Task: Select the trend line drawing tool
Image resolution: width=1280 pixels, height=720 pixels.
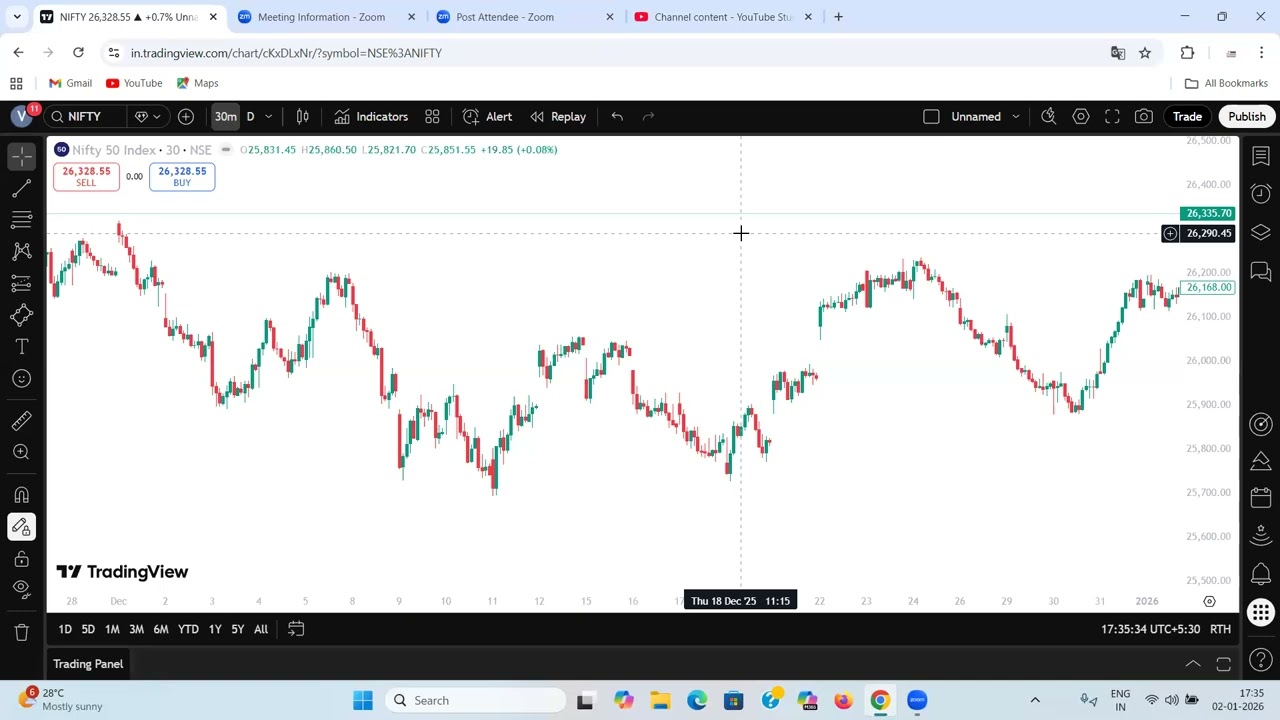Action: point(21,187)
